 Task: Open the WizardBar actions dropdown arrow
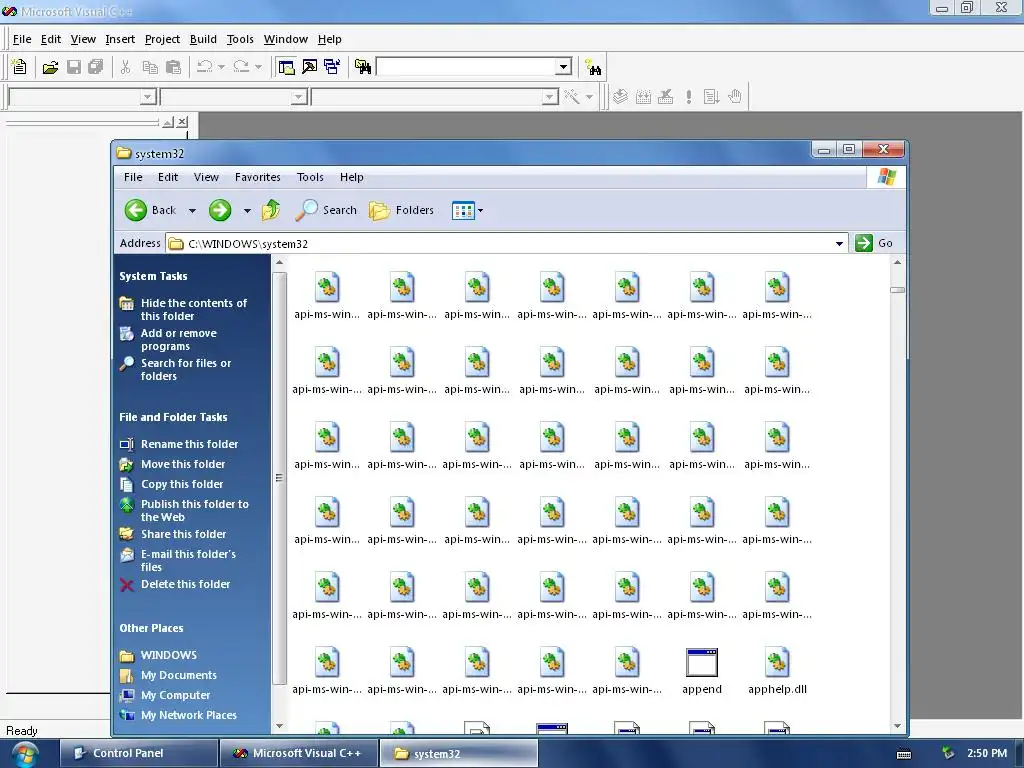[589, 97]
